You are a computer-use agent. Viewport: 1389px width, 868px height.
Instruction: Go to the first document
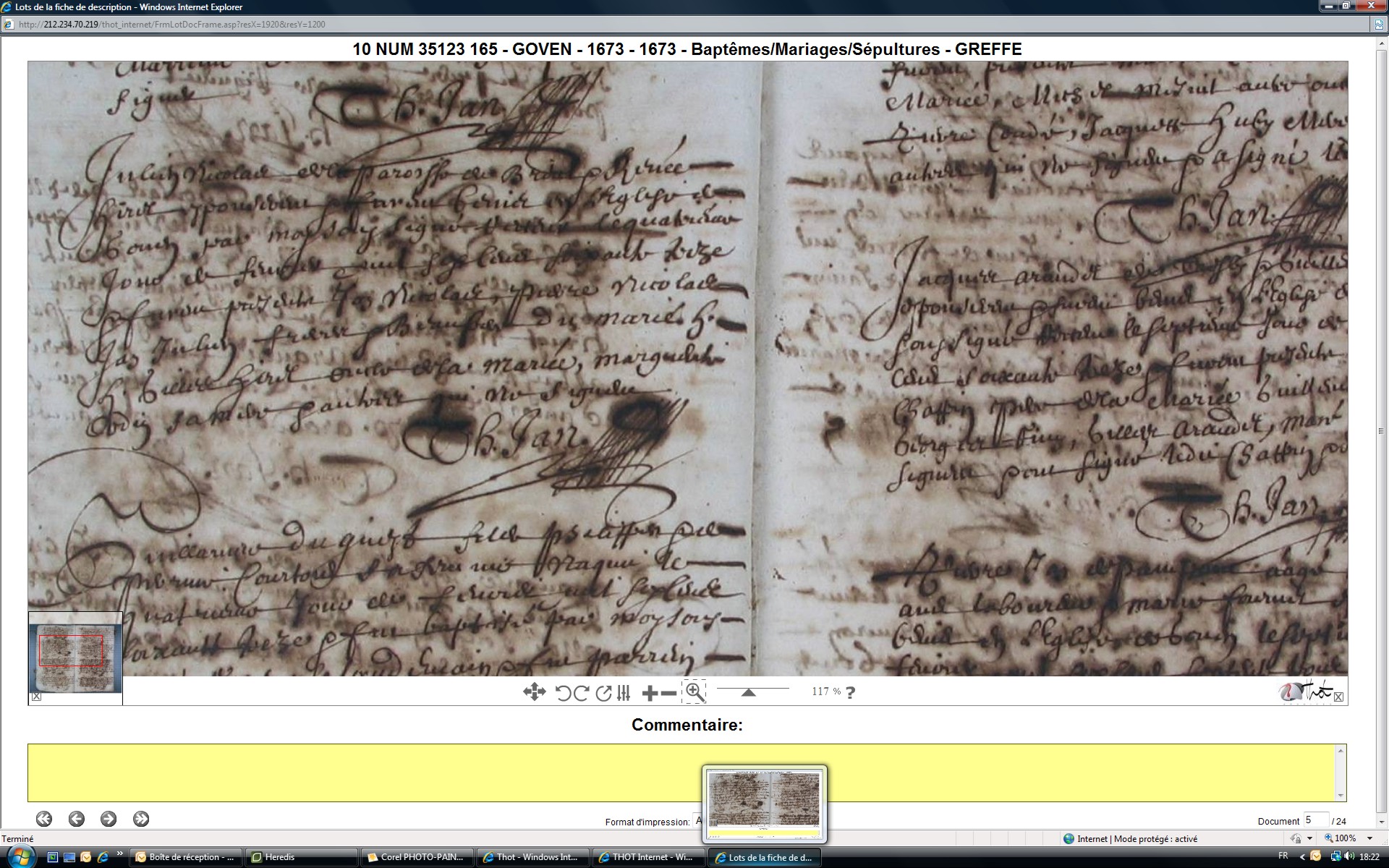(44, 819)
